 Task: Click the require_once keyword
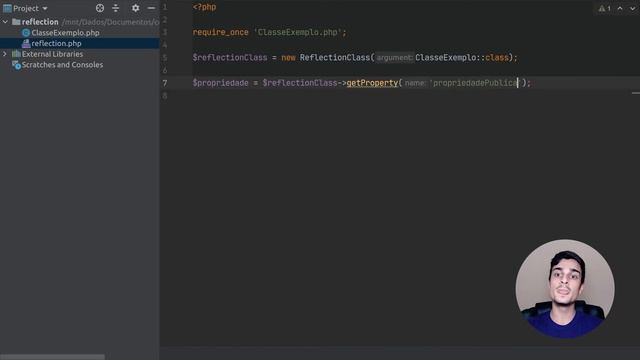(x=220, y=32)
